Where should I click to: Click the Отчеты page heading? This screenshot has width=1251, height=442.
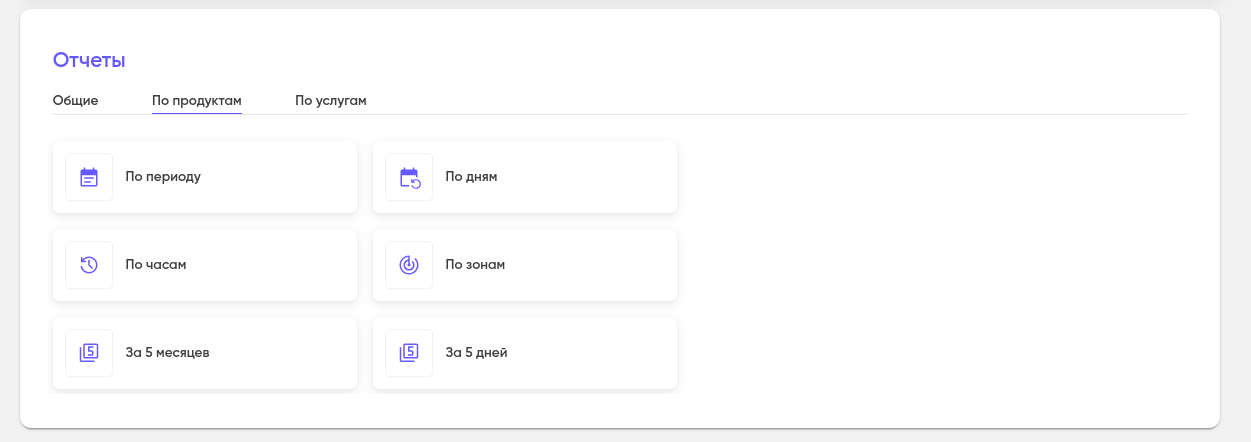click(x=89, y=60)
